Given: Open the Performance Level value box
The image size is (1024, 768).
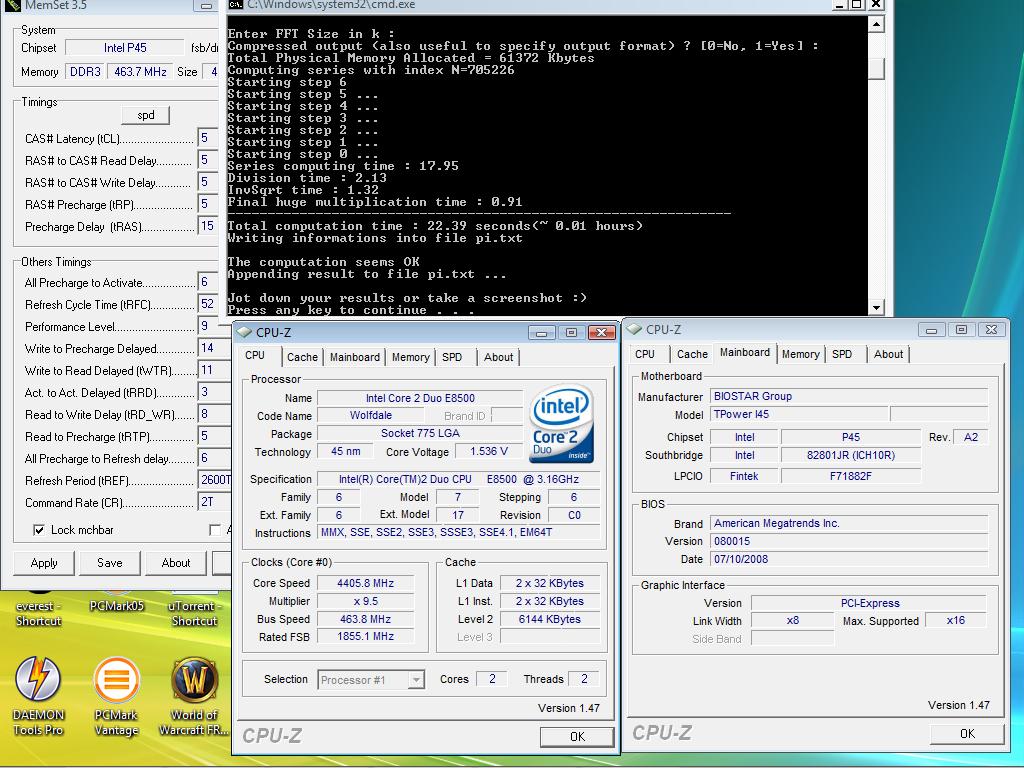Looking at the screenshot, I should (x=212, y=326).
